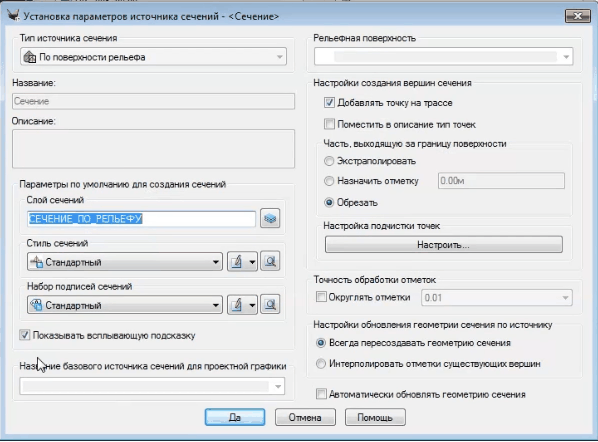Click into the Описание text area
This screenshot has width=598, height=442.
pos(153,149)
